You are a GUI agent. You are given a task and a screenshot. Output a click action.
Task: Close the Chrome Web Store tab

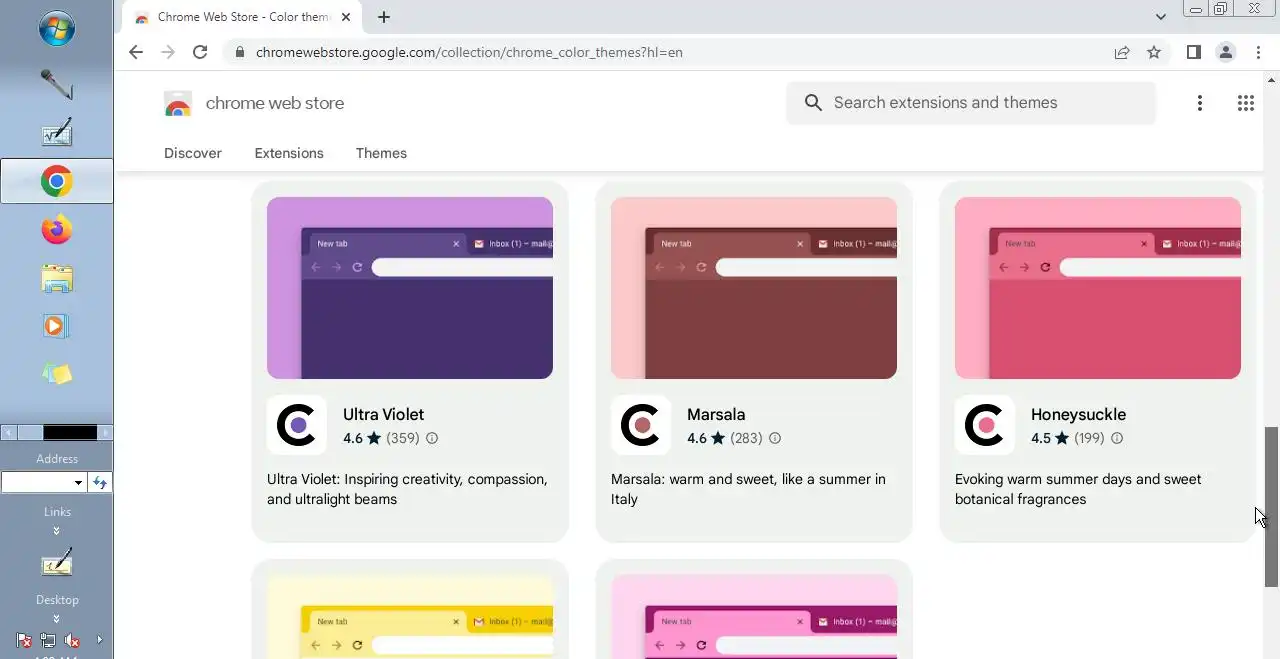[344, 17]
